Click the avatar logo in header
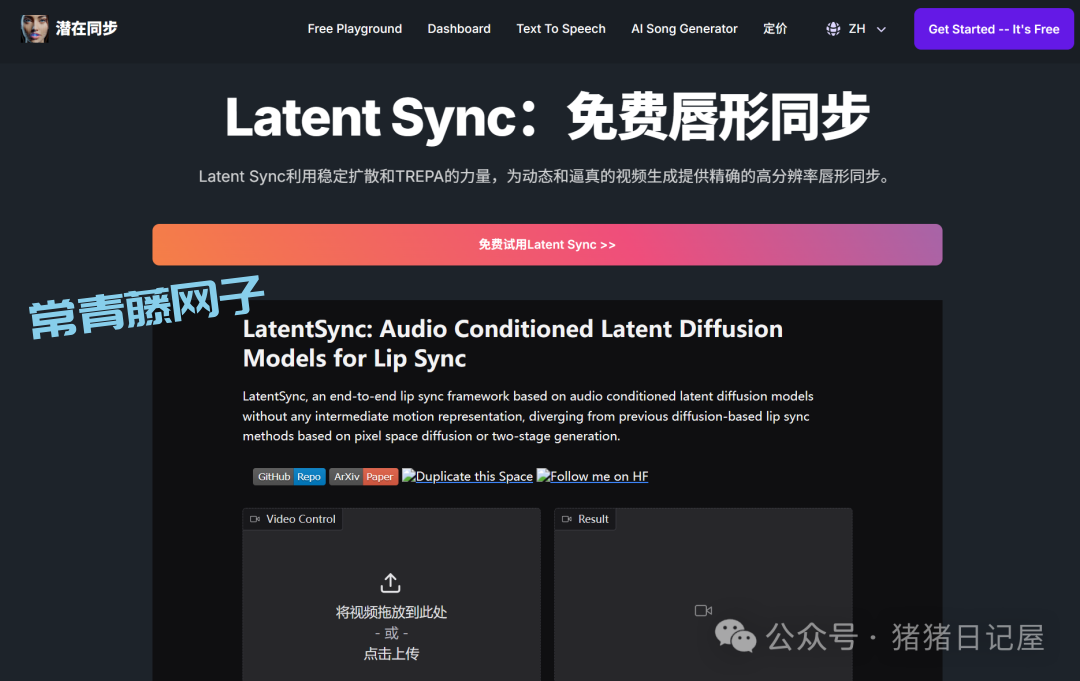This screenshot has width=1080, height=681. 34,29
